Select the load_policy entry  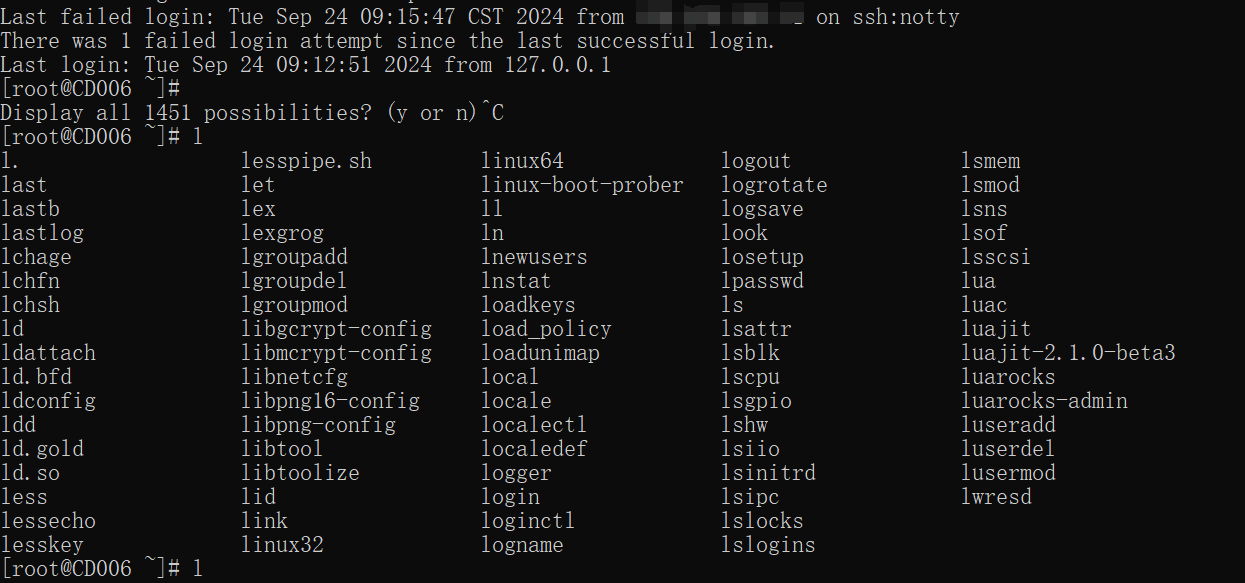[546, 329]
